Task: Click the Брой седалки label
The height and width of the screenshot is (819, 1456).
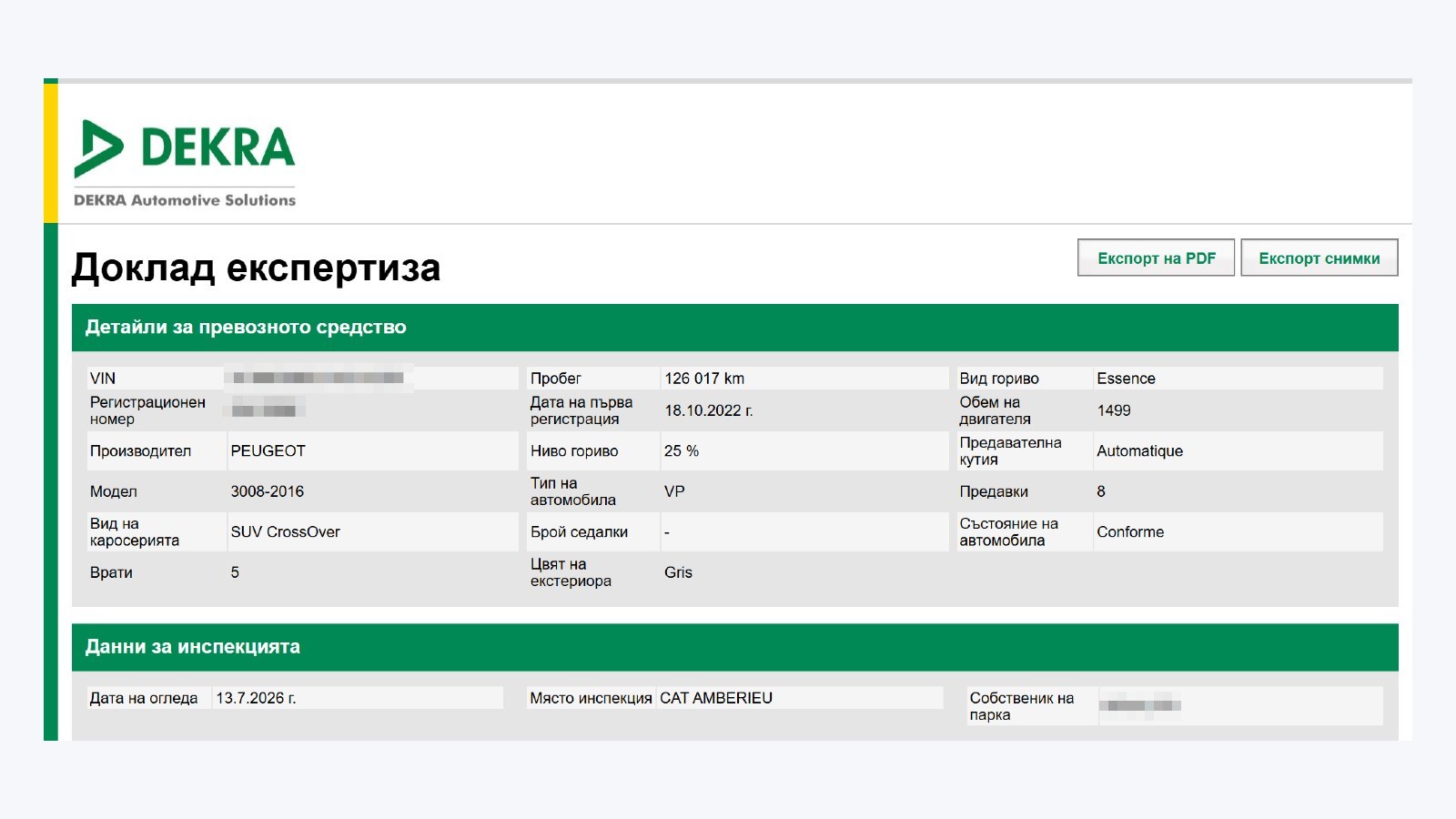Action: click(x=579, y=531)
